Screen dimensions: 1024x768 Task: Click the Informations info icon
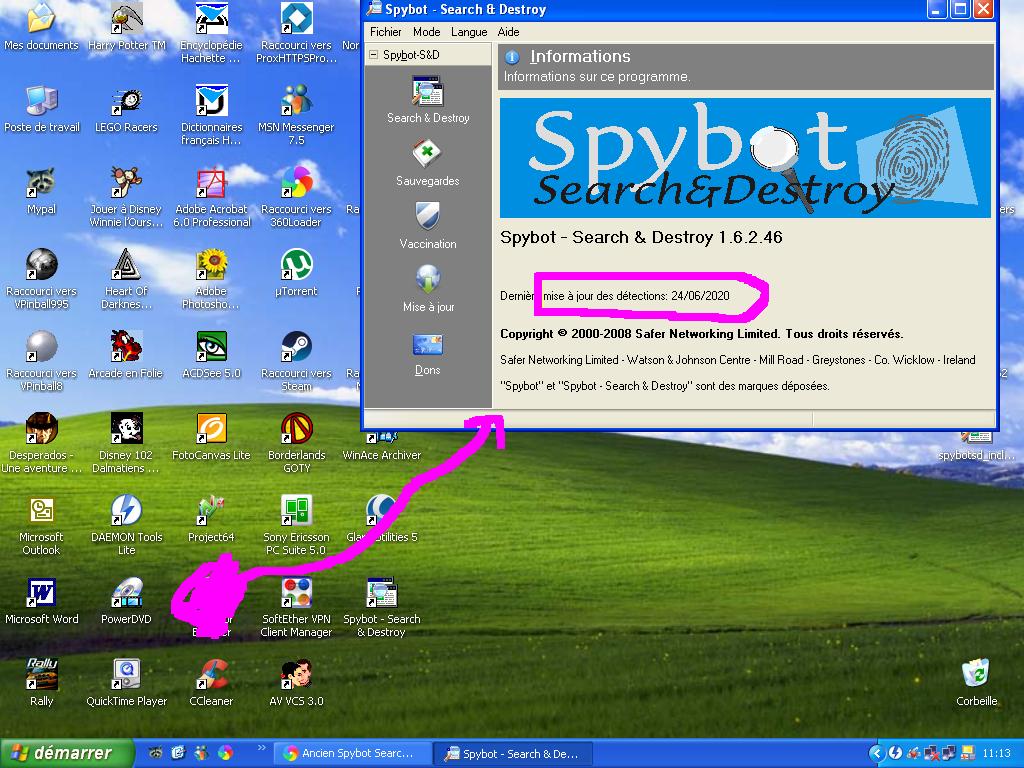point(512,57)
